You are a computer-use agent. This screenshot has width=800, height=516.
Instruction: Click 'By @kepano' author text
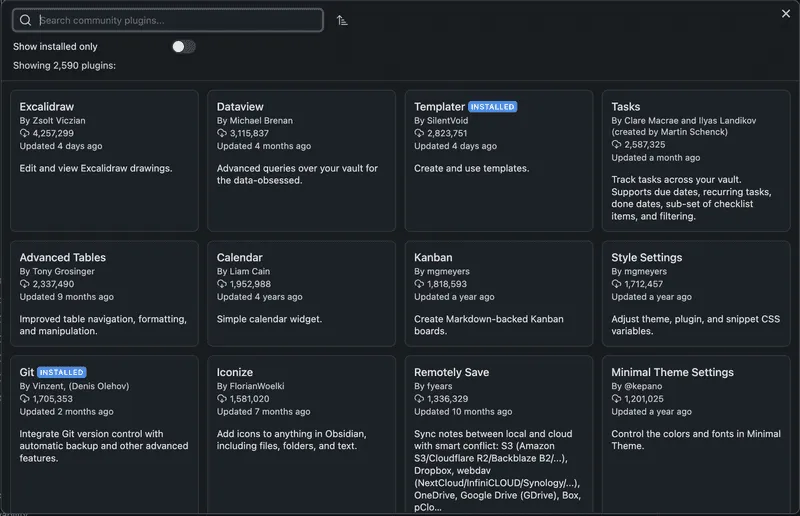(637, 386)
